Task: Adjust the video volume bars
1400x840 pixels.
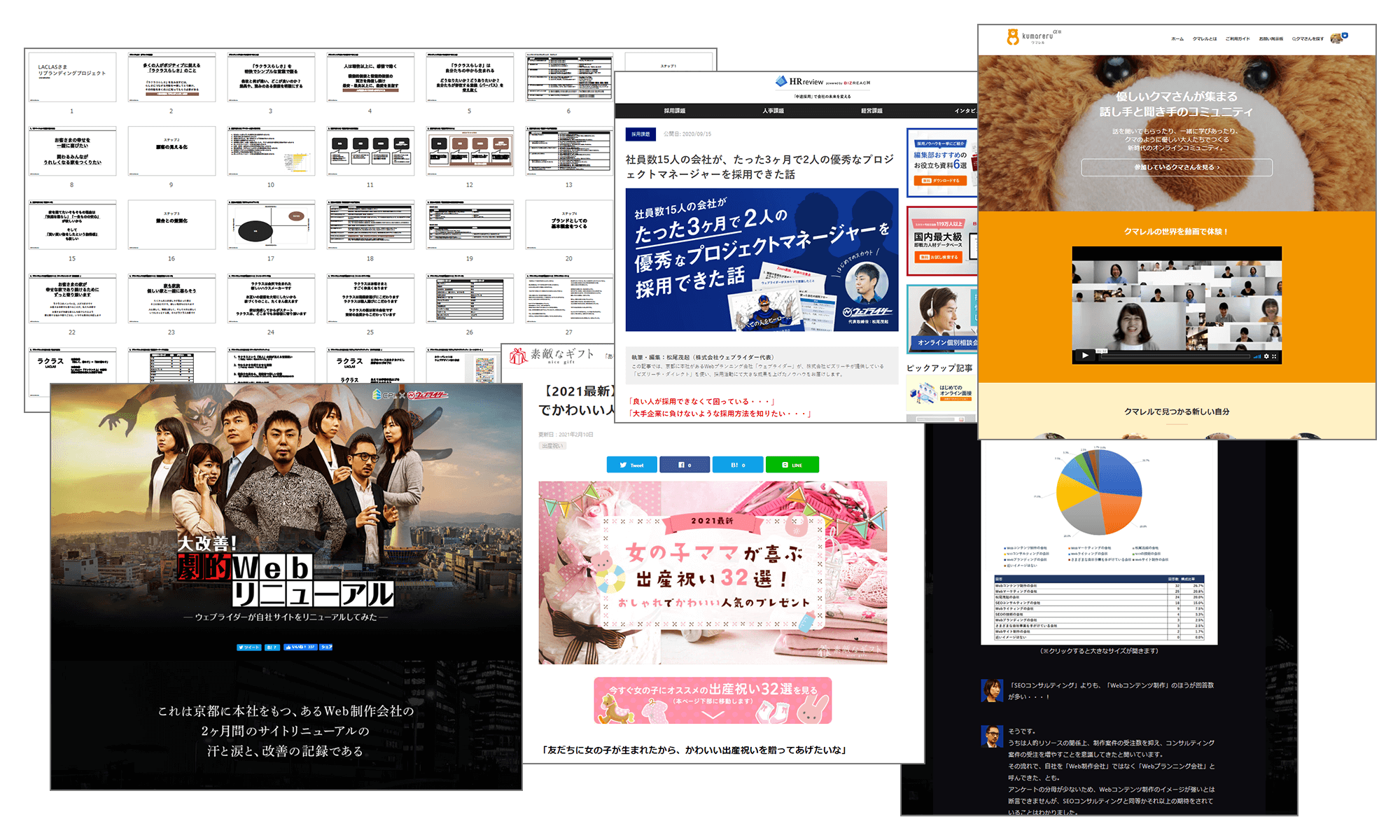Action: pyautogui.click(x=1257, y=356)
